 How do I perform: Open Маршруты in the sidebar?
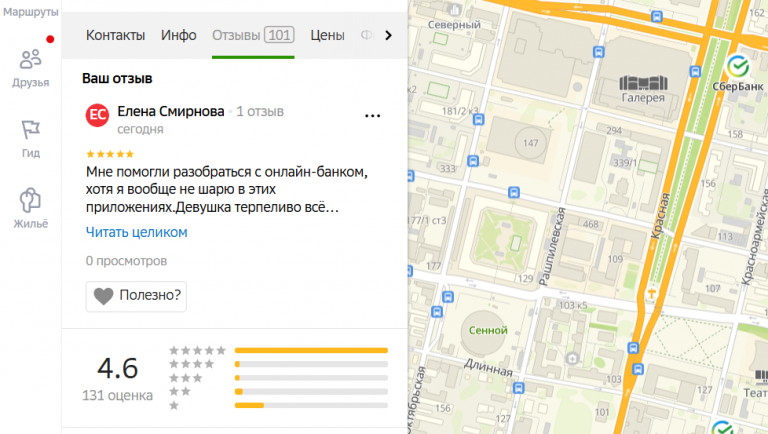click(x=30, y=11)
